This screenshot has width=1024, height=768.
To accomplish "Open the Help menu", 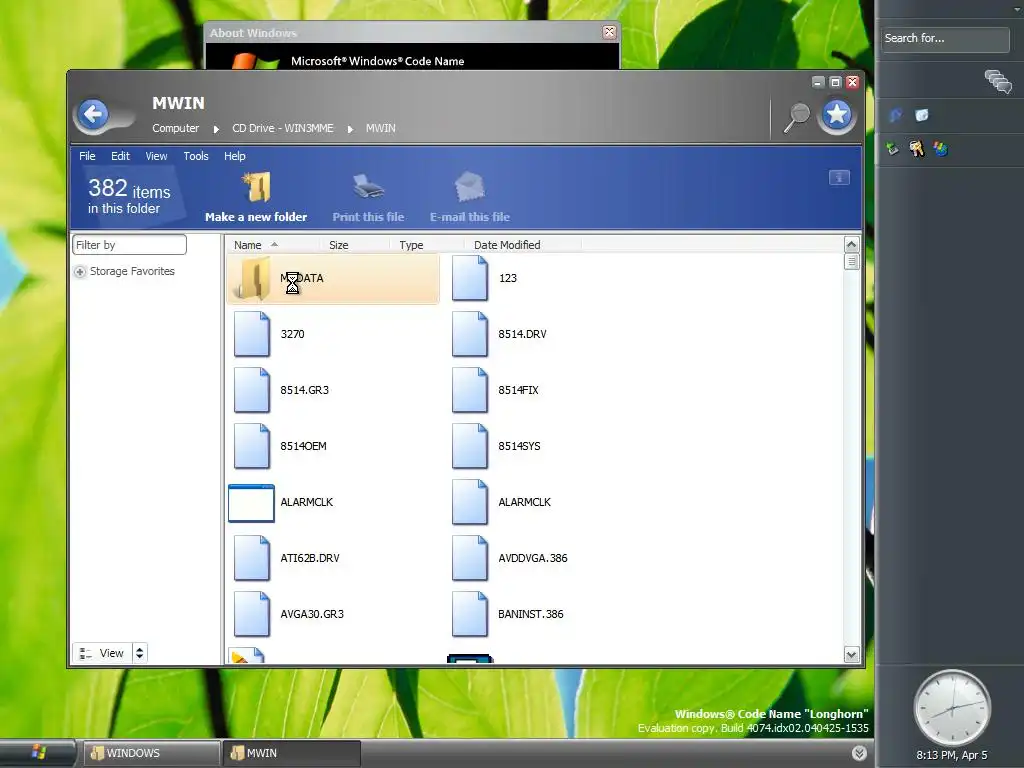I will 234,156.
